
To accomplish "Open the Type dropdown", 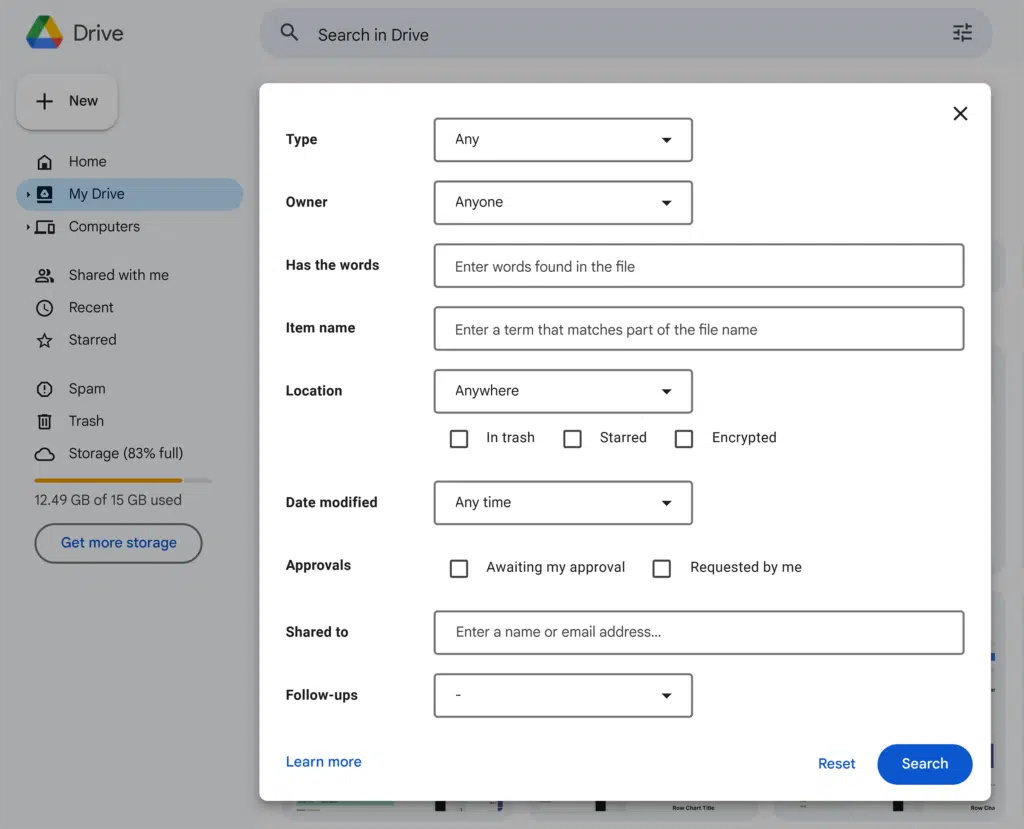I will [x=563, y=140].
